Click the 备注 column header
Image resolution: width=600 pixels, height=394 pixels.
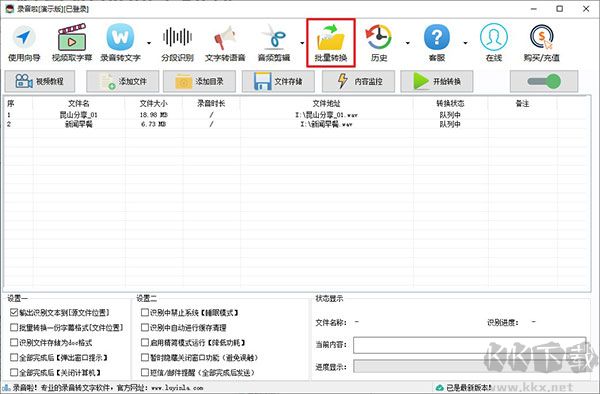coord(522,103)
